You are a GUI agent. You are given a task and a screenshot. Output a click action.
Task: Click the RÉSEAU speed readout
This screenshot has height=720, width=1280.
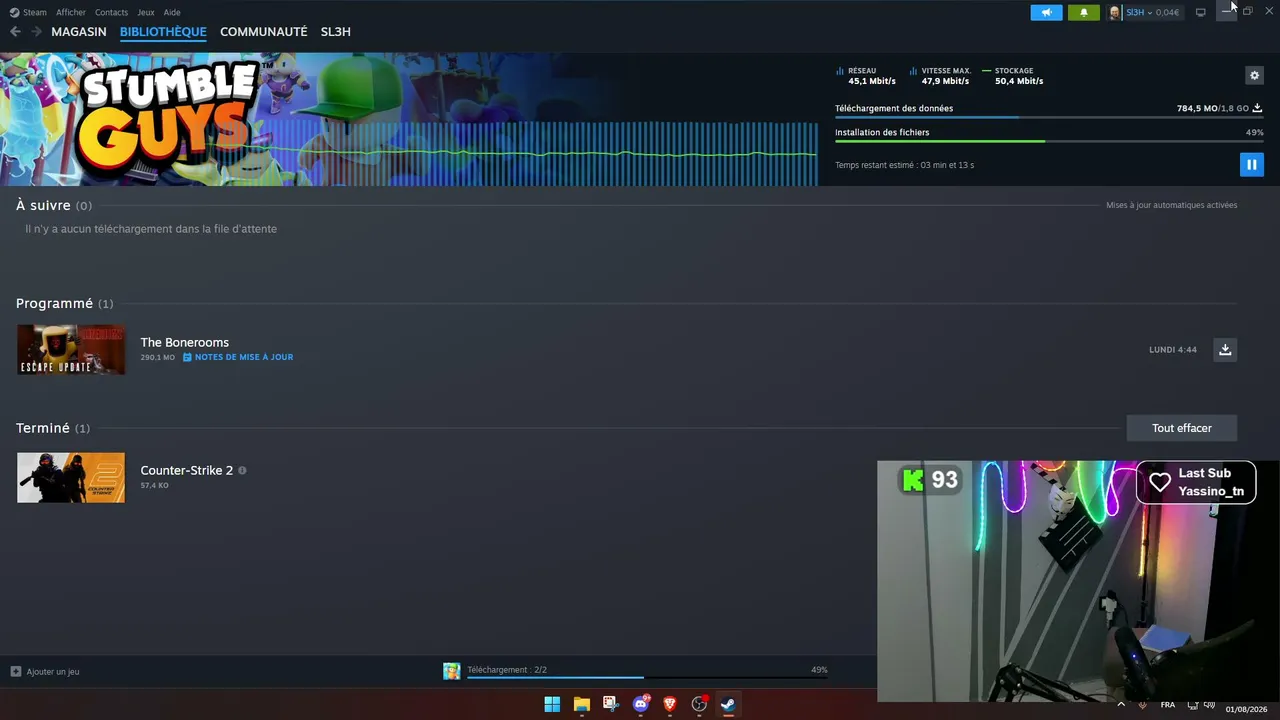point(866,76)
